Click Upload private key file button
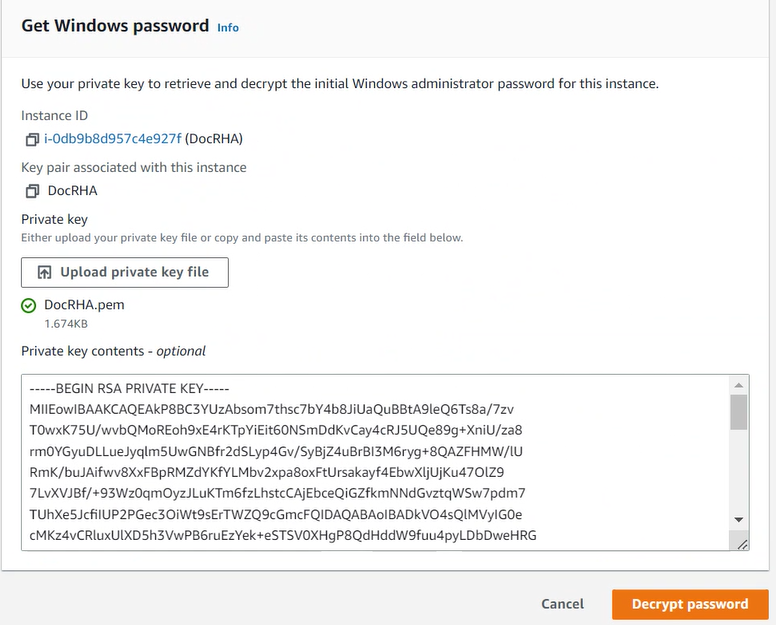This screenshot has height=625, width=776. pos(125,272)
